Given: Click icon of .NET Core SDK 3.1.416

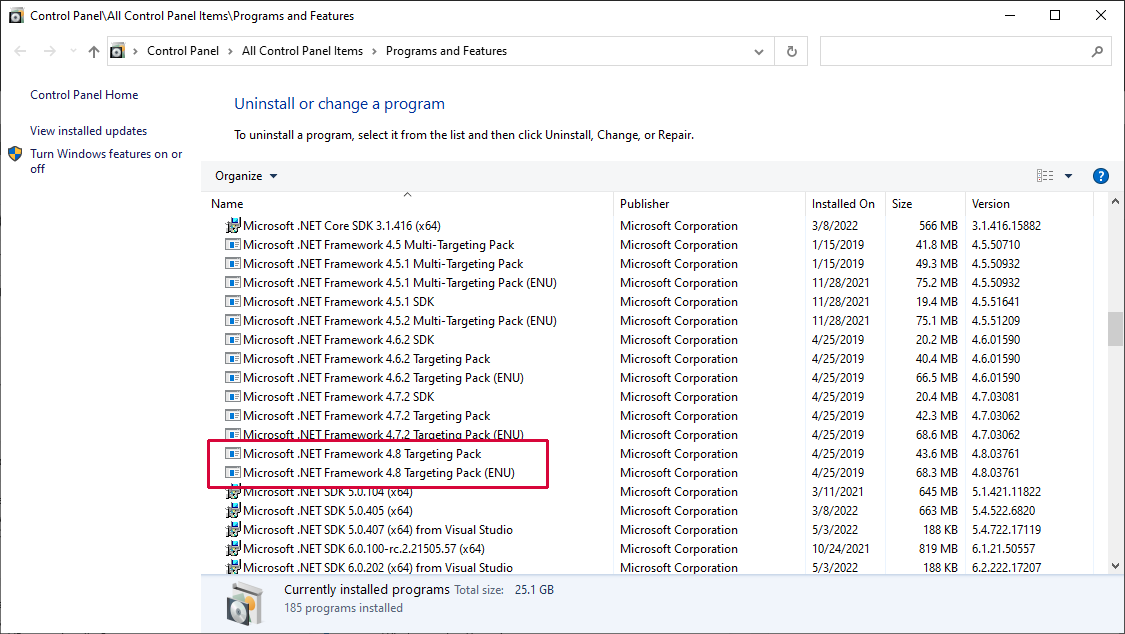Looking at the screenshot, I should pyautogui.click(x=233, y=225).
